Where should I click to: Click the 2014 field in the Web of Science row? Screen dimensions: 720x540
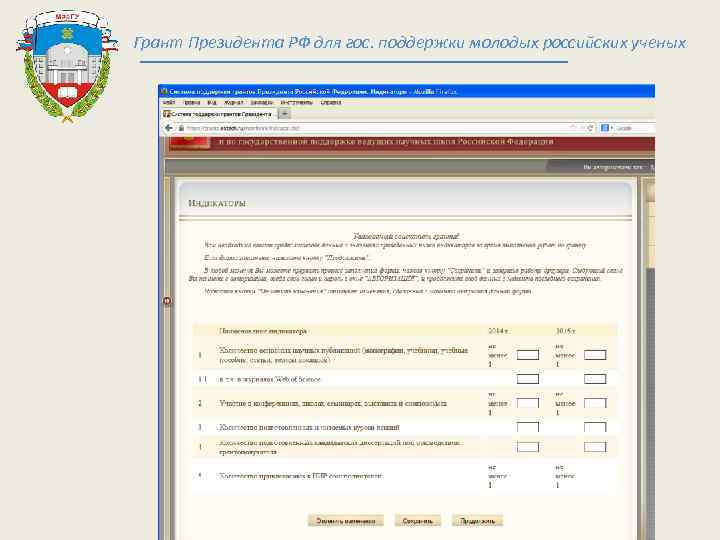(x=528, y=379)
